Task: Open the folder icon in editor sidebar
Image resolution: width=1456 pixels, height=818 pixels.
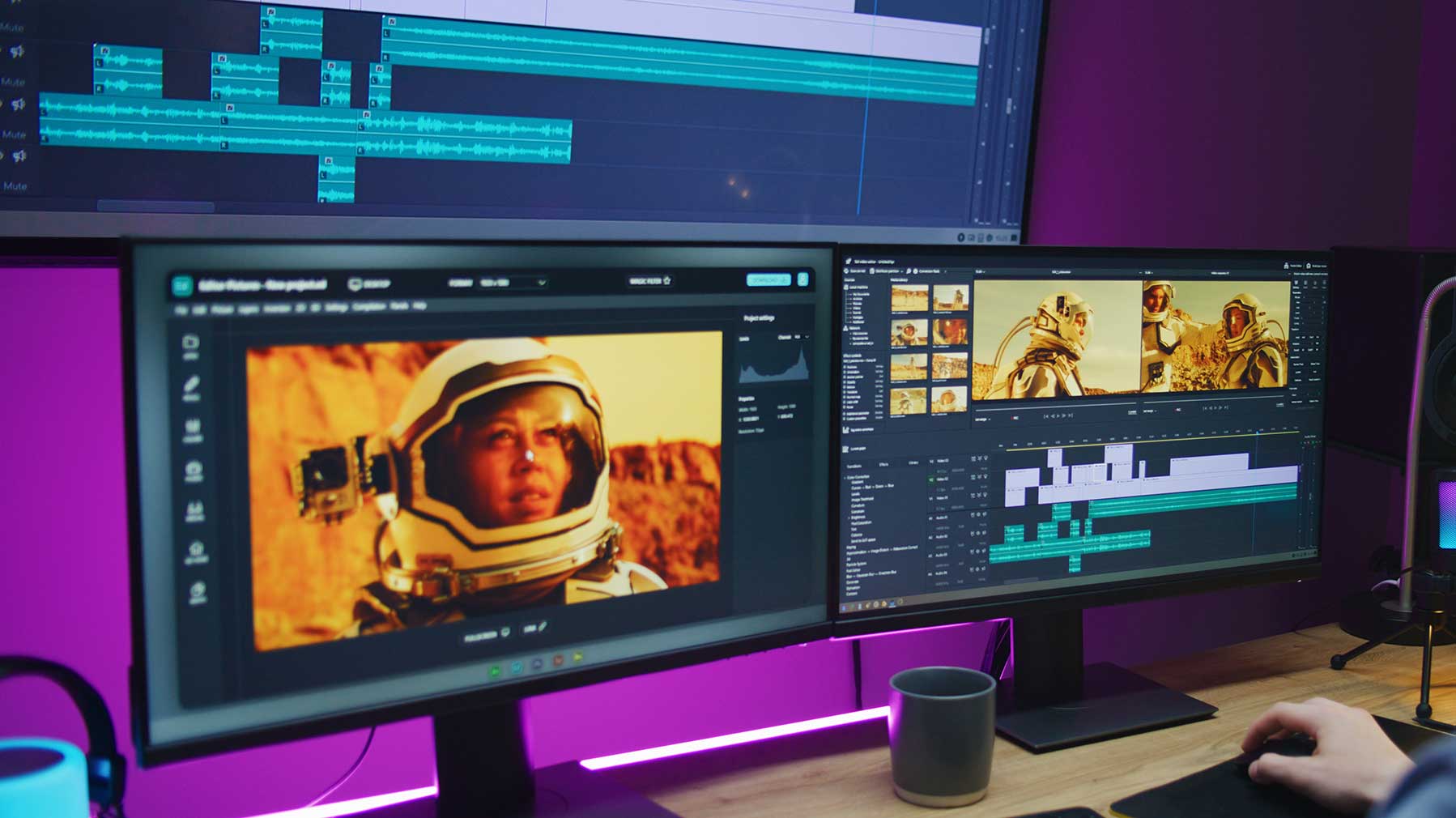Action: pyautogui.click(x=191, y=344)
